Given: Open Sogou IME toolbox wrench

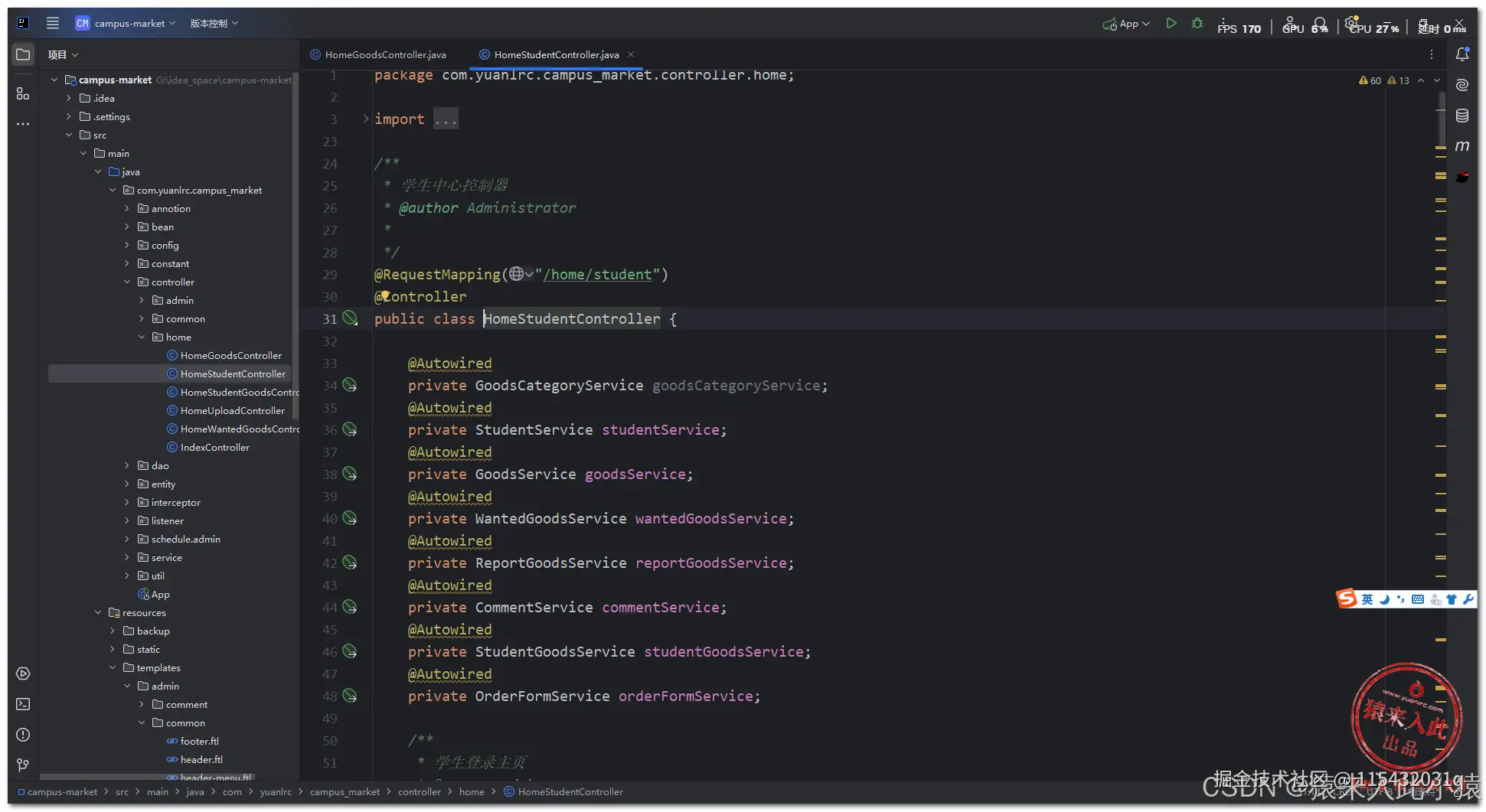Looking at the screenshot, I should coord(1468,599).
